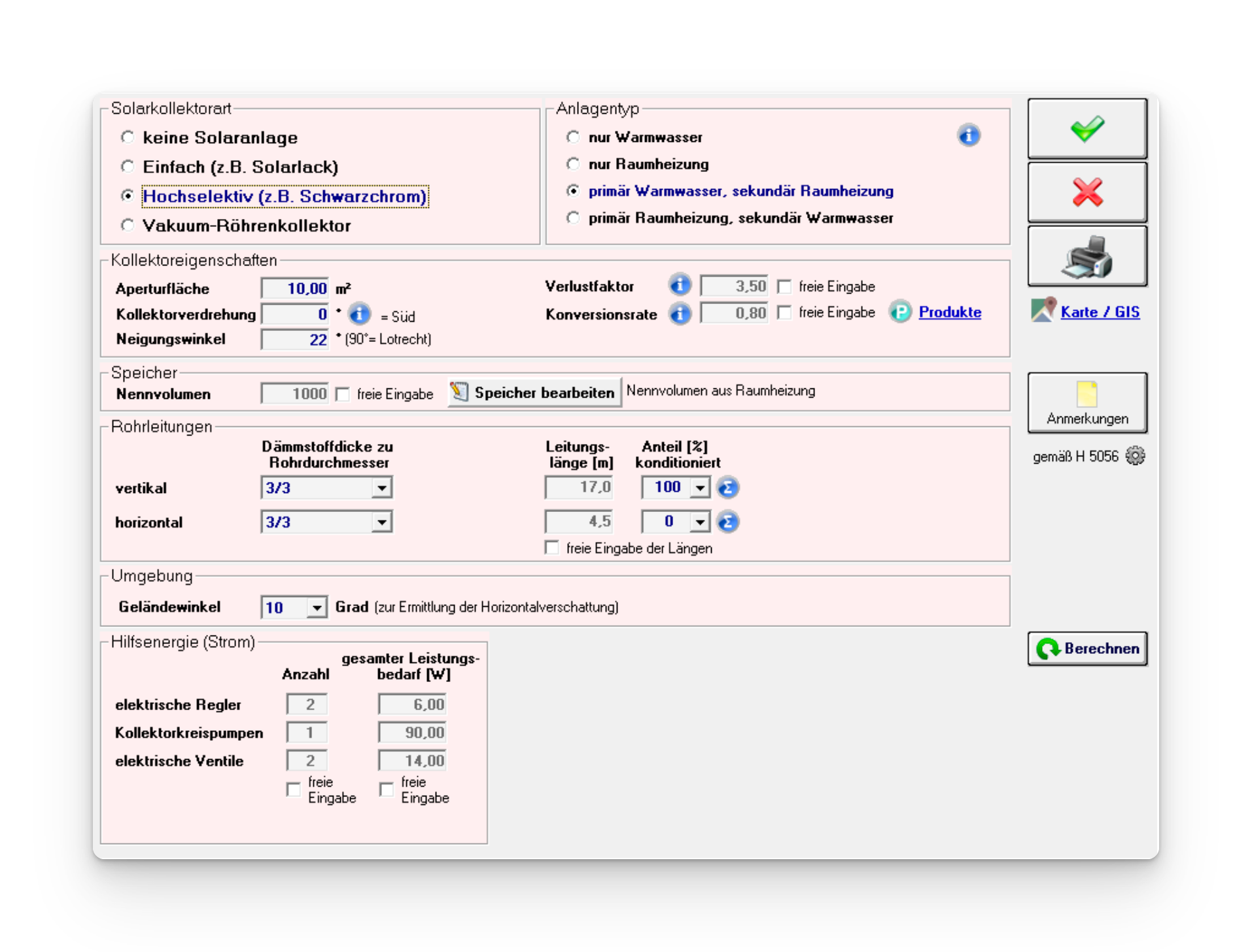Image resolution: width=1252 pixels, height=952 pixels.
Task: Open the Produkte link
Action: (x=949, y=313)
